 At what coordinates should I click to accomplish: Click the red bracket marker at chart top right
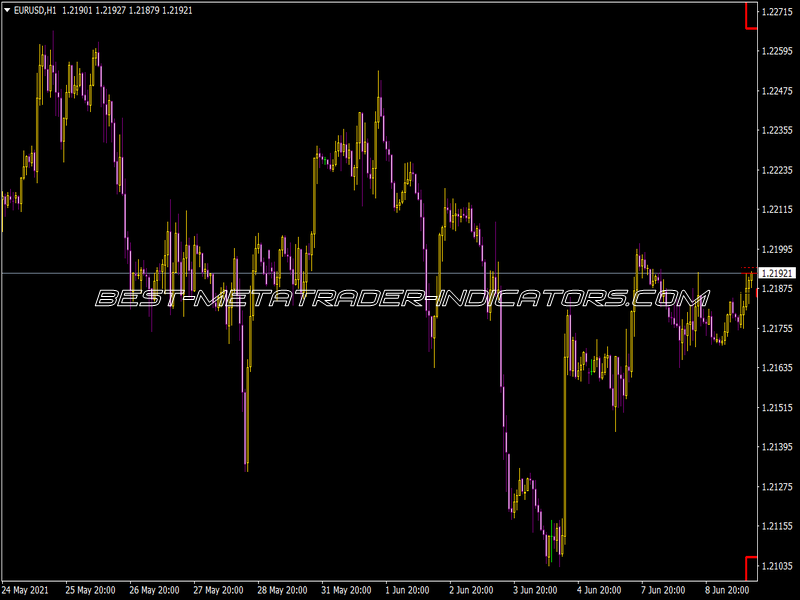point(751,16)
